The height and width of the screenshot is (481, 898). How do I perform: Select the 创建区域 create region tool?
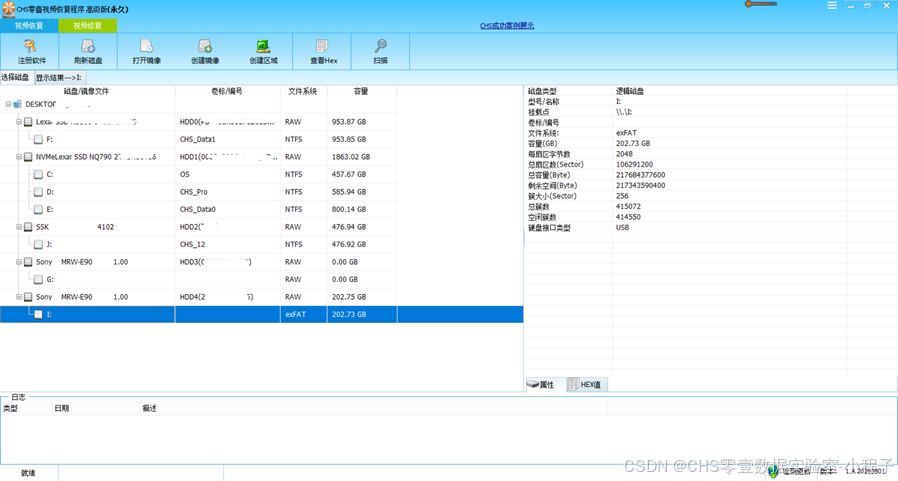point(263,51)
